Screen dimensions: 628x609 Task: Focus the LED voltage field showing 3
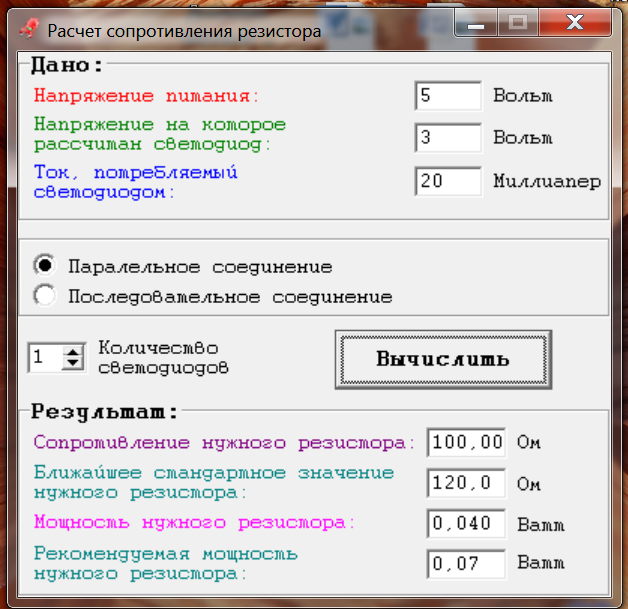(447, 137)
